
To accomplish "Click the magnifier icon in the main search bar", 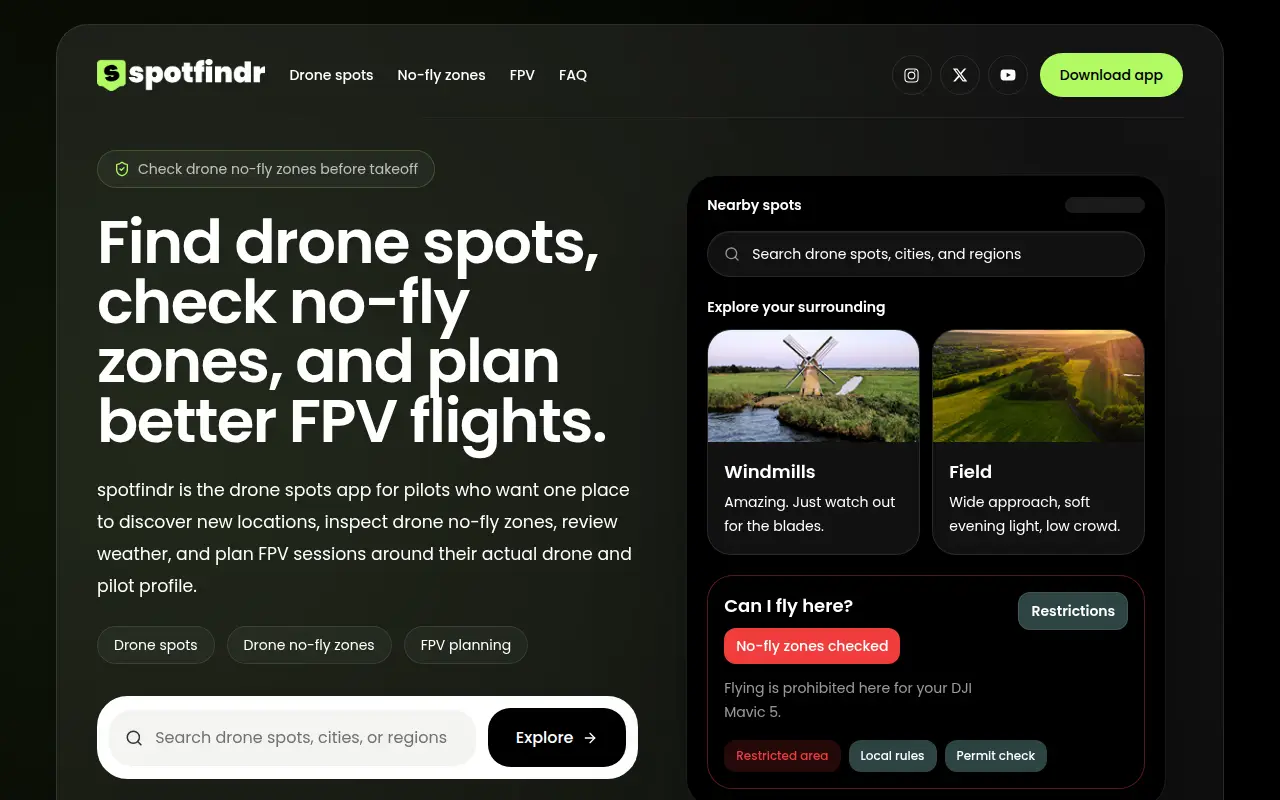I will coord(134,738).
